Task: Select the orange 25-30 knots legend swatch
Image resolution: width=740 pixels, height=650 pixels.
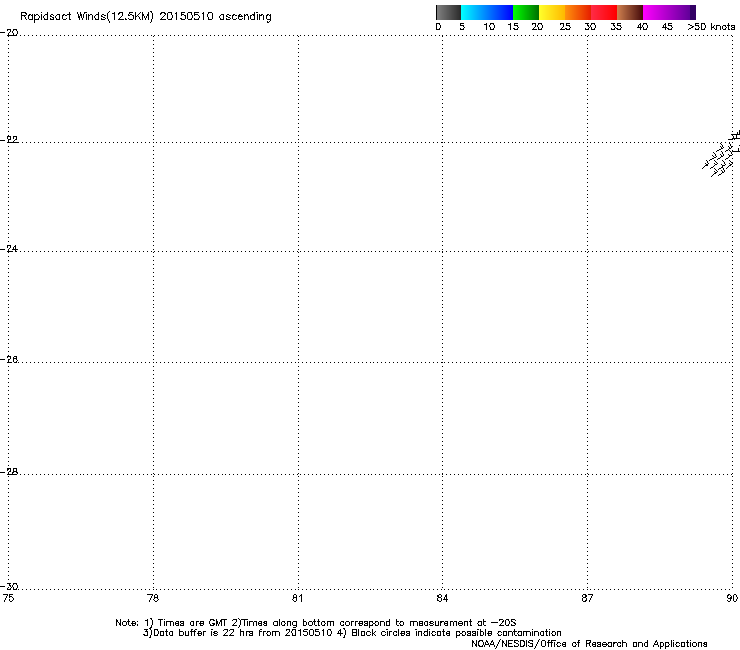Action: click(x=578, y=12)
